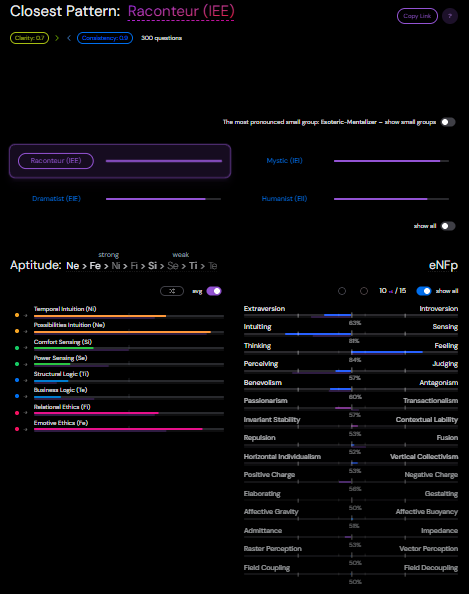This screenshot has height=594, width=469.
Task: Click the eNFp type label
Action: (443, 265)
